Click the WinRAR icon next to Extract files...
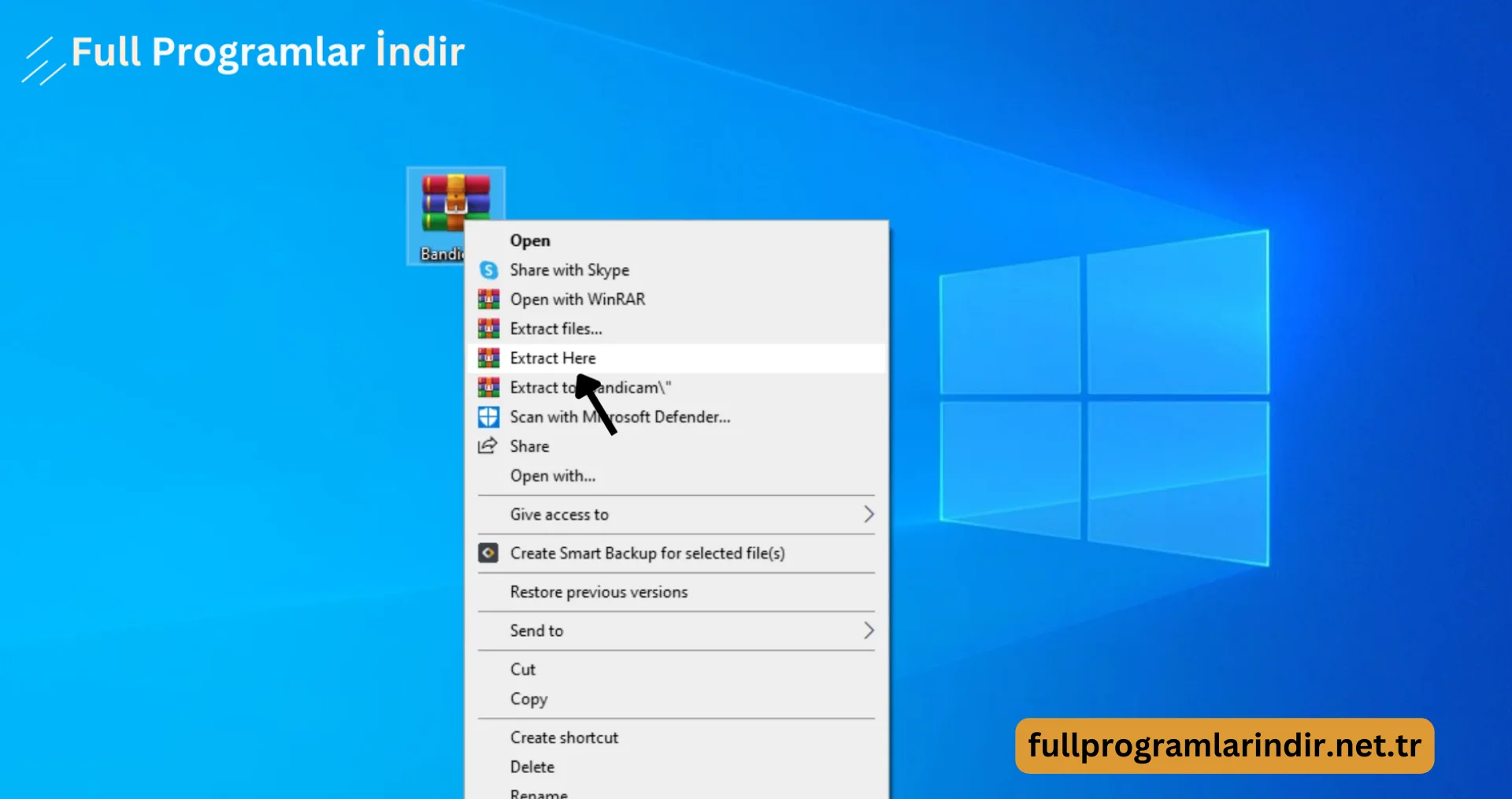Viewport: 1512px width, 799px height. (488, 329)
